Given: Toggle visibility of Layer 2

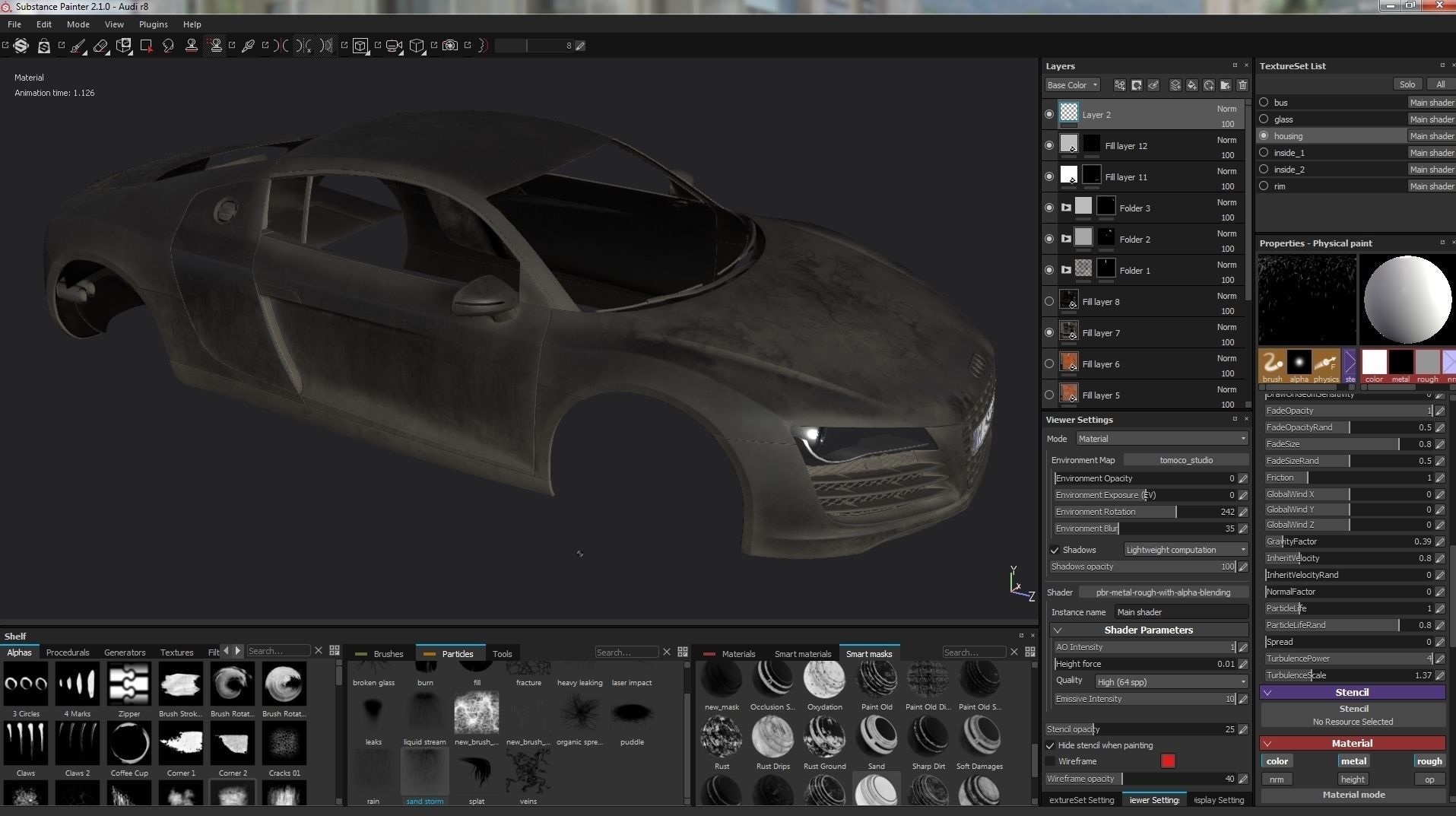Looking at the screenshot, I should click(x=1049, y=114).
